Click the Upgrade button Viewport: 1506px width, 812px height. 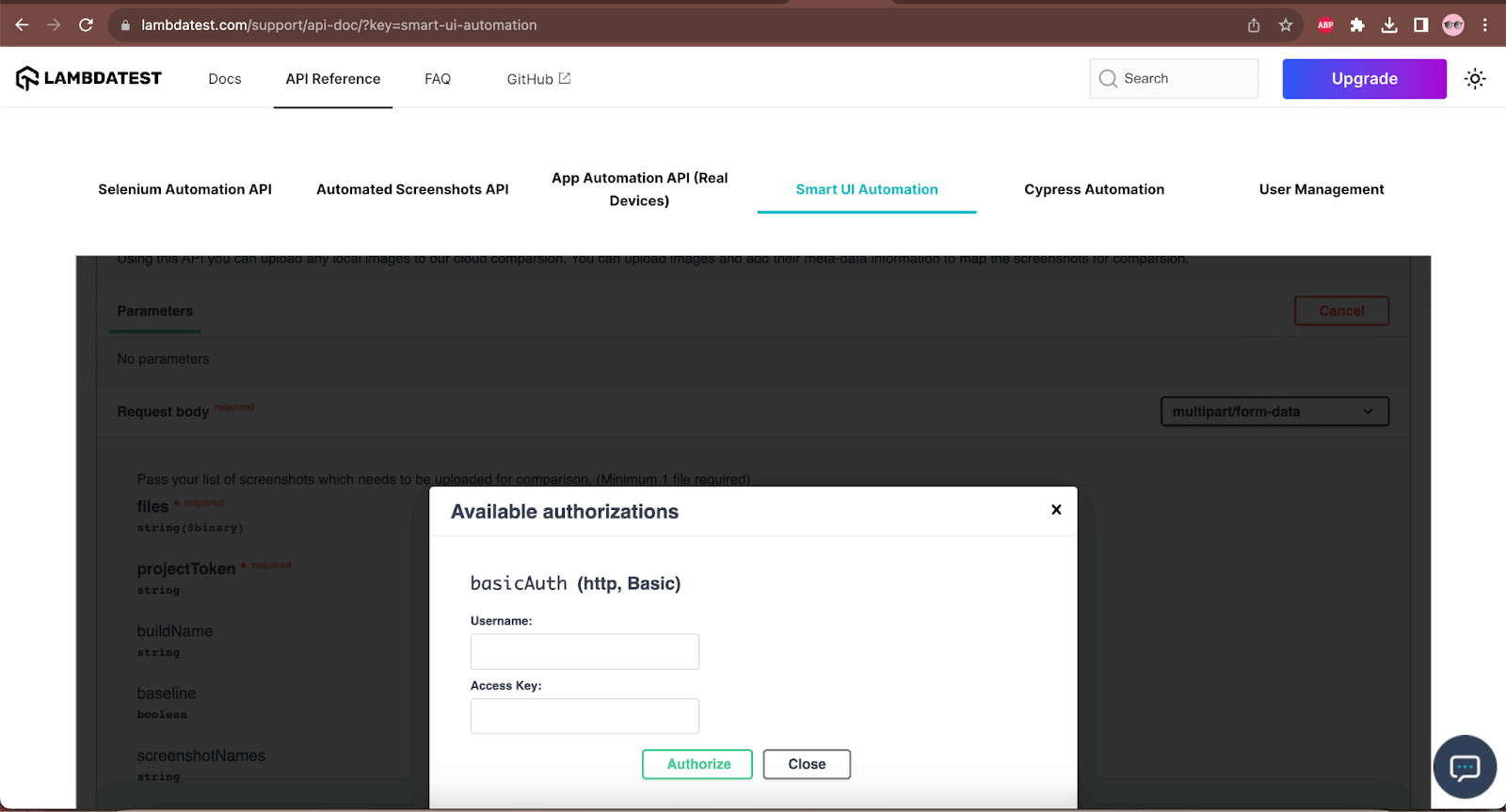tap(1364, 79)
